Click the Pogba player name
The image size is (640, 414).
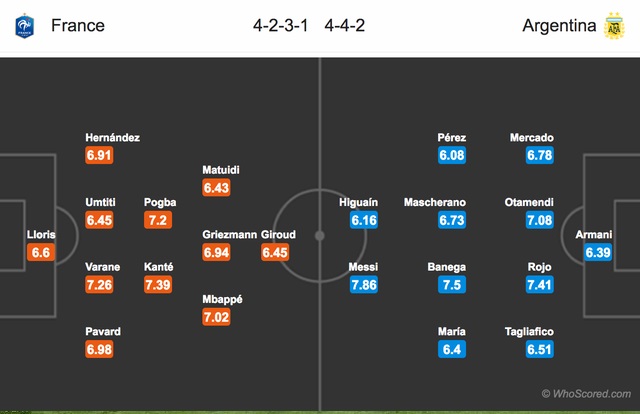pyautogui.click(x=160, y=202)
